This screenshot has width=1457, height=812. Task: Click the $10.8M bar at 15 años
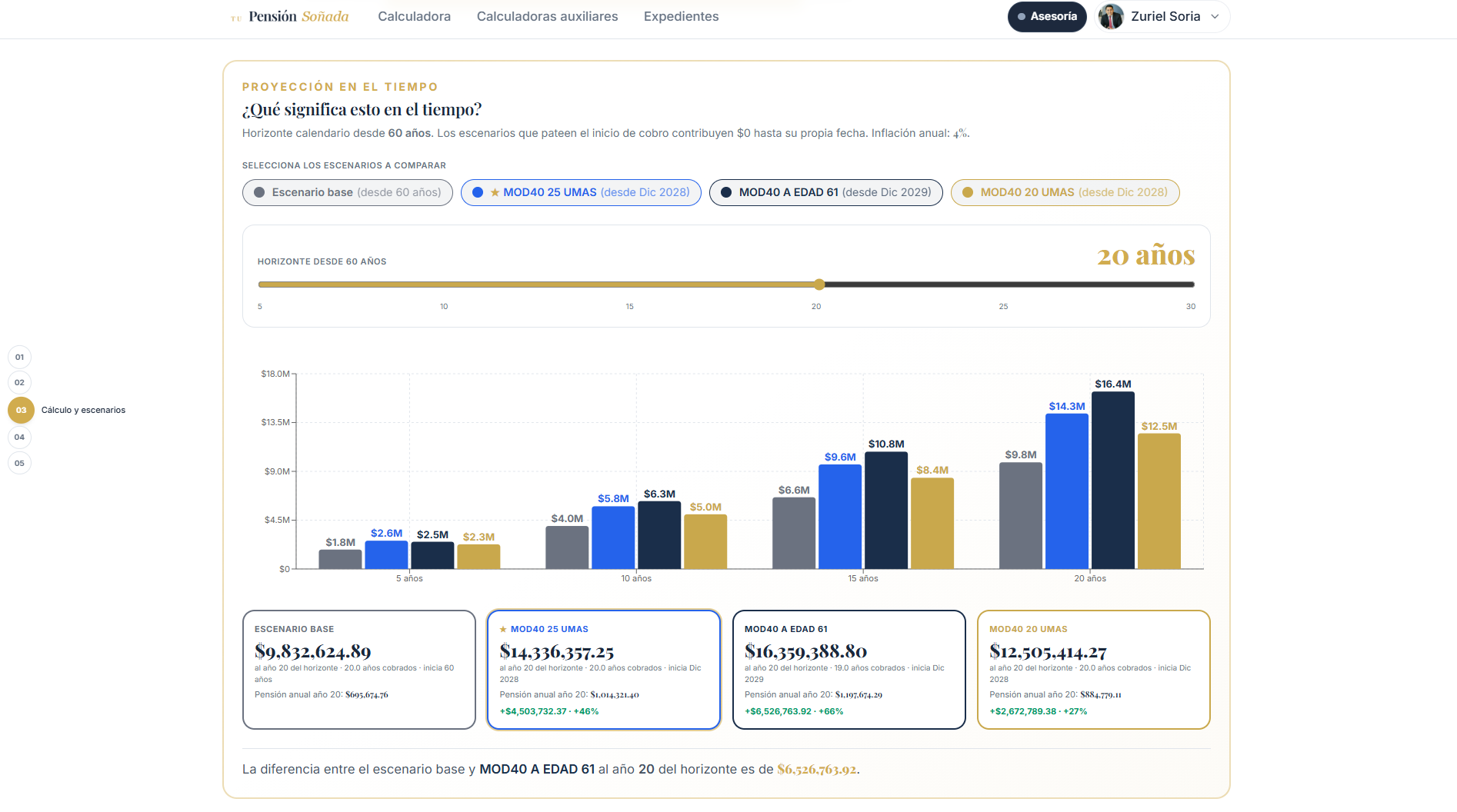(x=886, y=511)
